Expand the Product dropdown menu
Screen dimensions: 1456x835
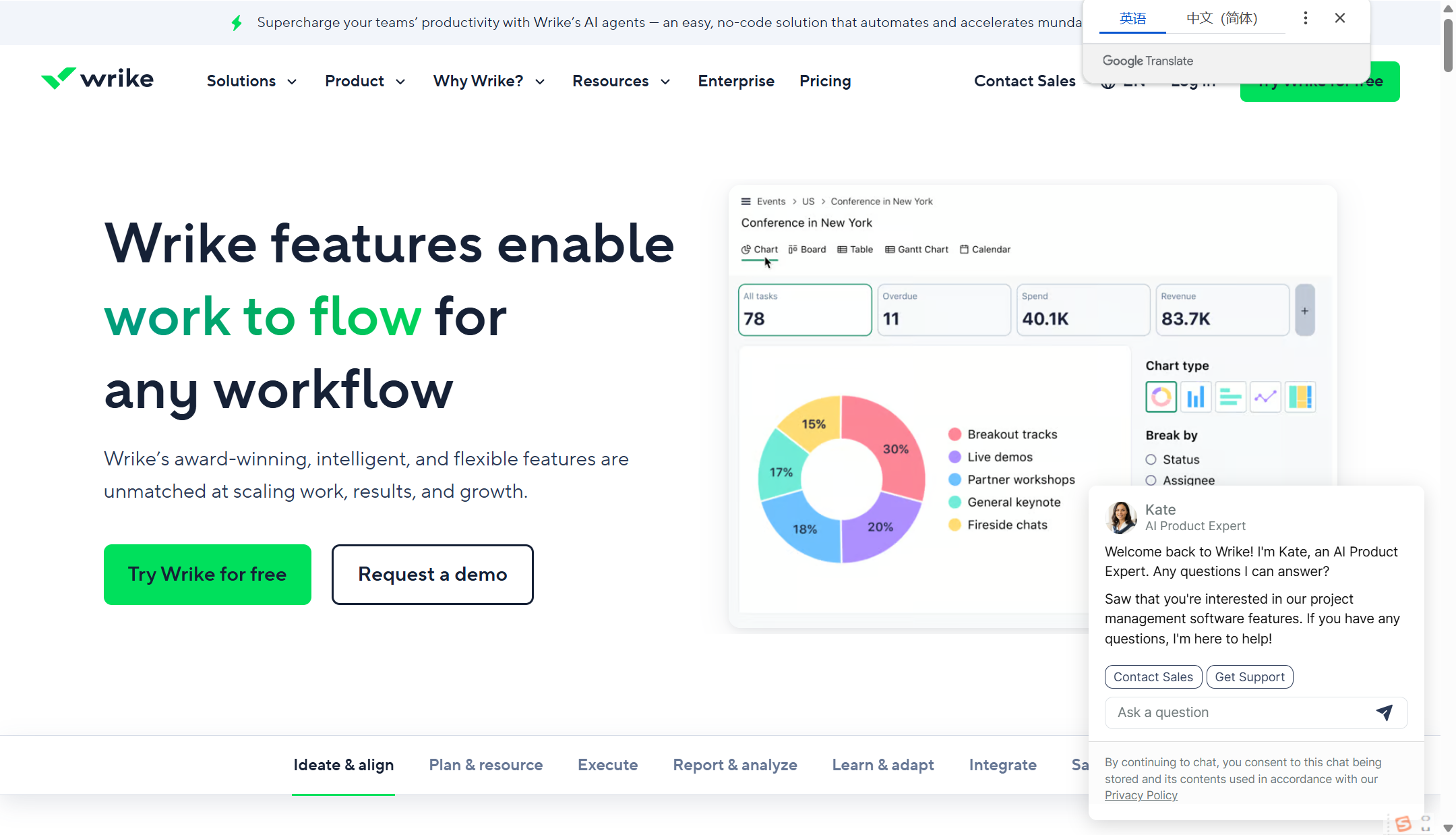pos(365,81)
